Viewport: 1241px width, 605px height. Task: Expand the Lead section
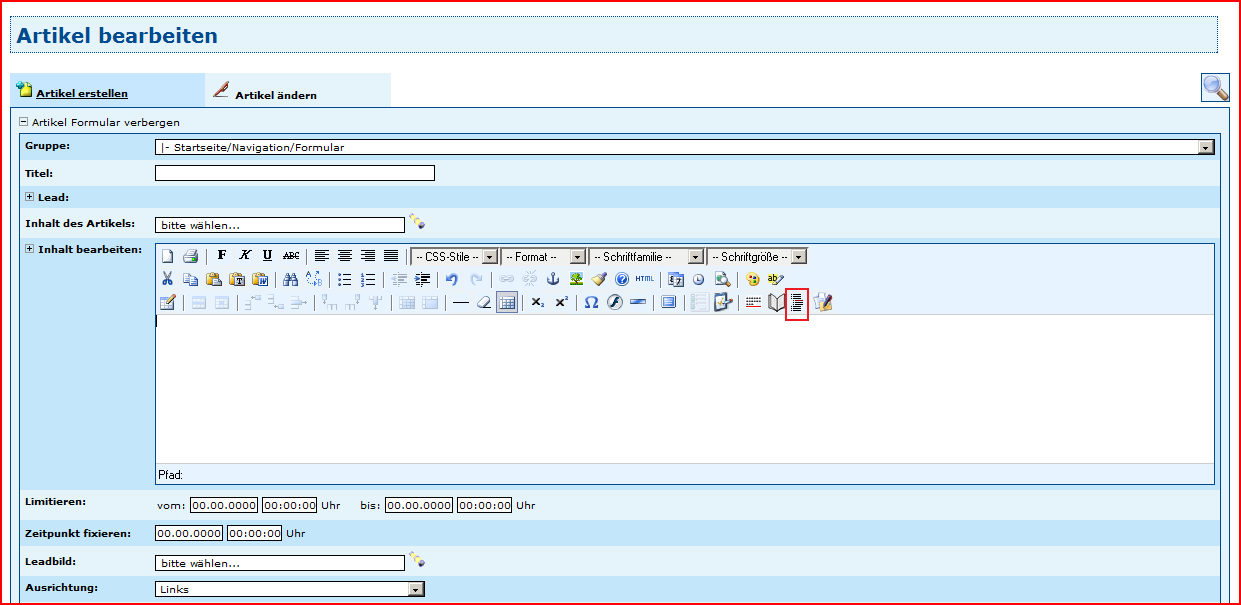tap(30, 197)
